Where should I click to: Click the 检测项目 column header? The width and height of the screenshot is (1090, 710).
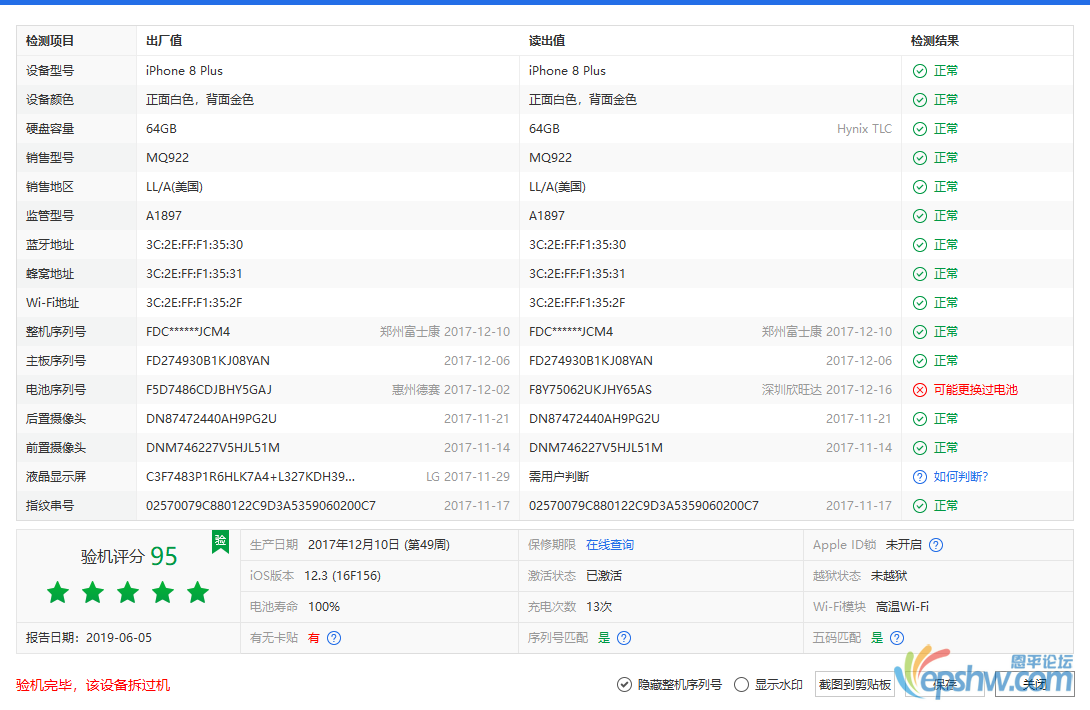(x=50, y=41)
